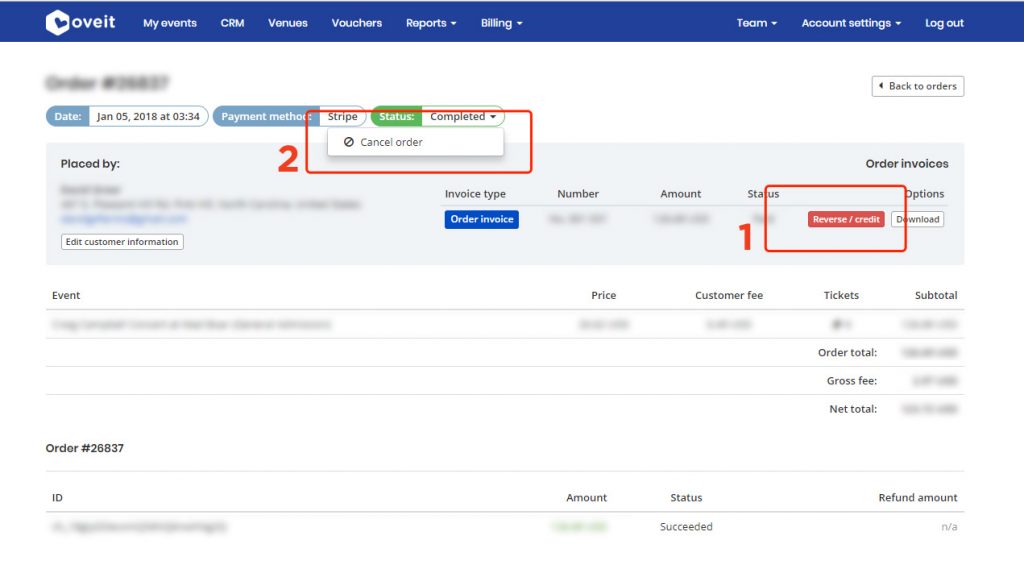Download the order invoice
This screenshot has height=565, width=1024.
point(917,220)
